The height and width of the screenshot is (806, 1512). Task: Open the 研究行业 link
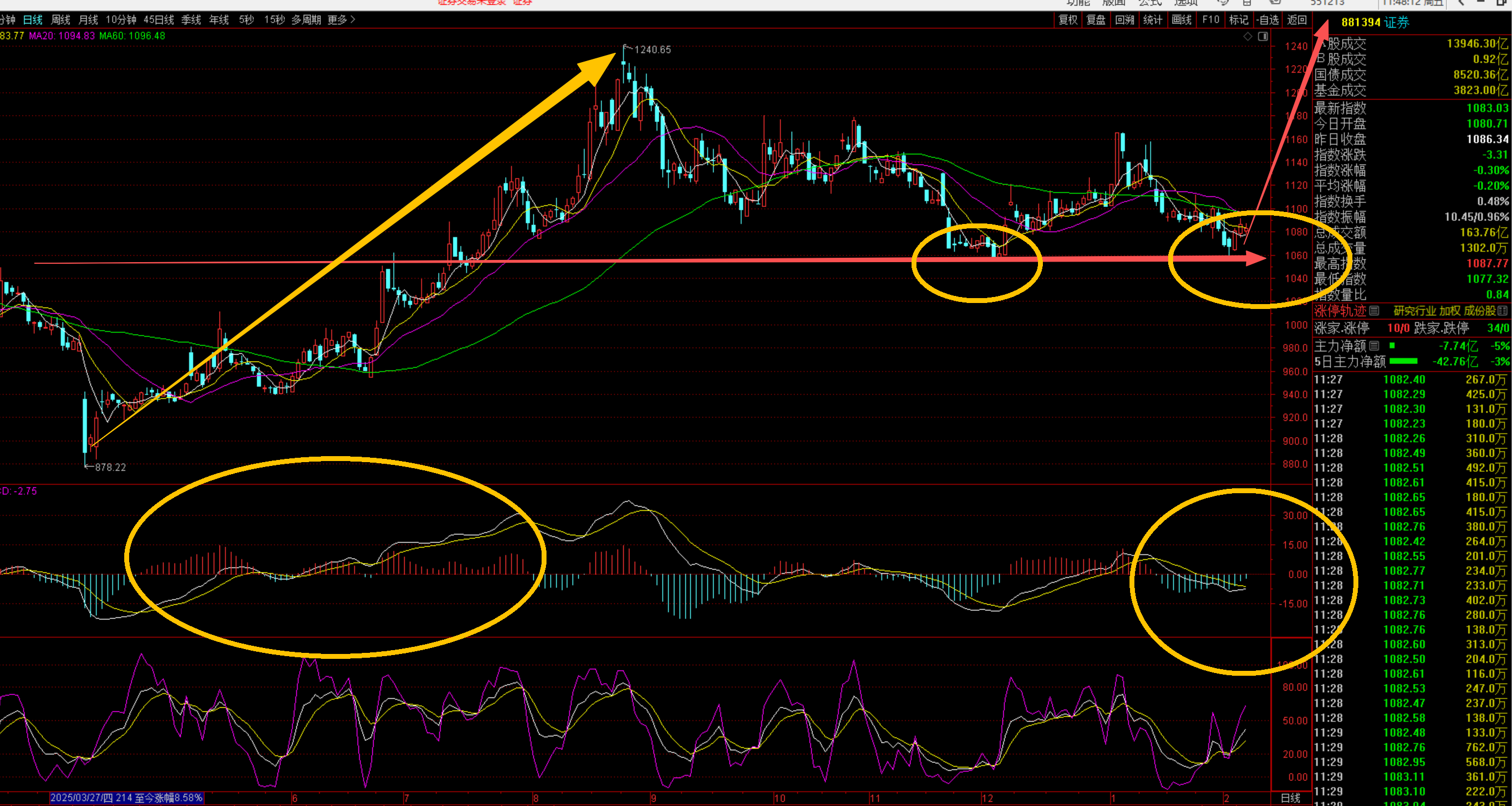point(1414,311)
